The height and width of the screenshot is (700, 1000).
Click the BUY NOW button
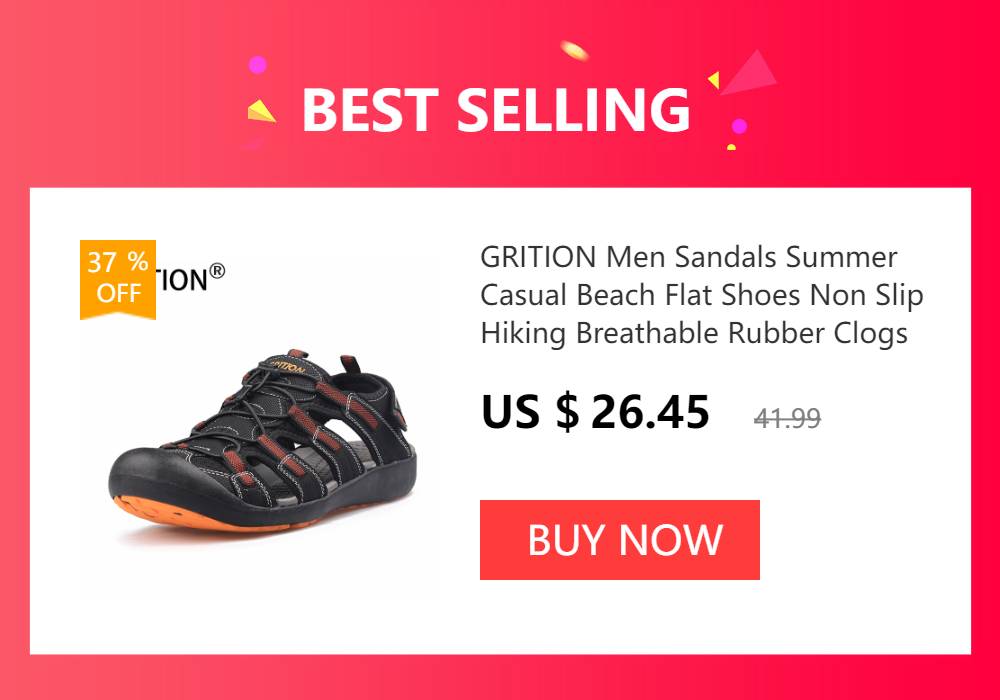(619, 540)
